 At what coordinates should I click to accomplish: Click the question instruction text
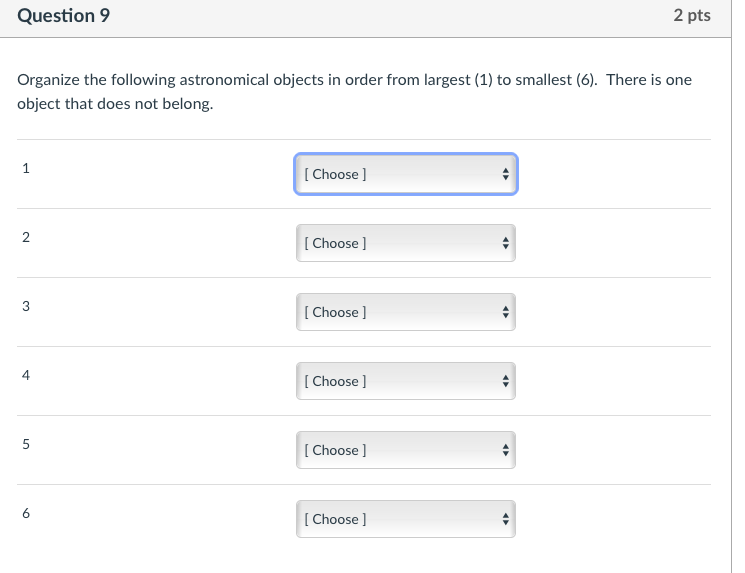coord(354,91)
